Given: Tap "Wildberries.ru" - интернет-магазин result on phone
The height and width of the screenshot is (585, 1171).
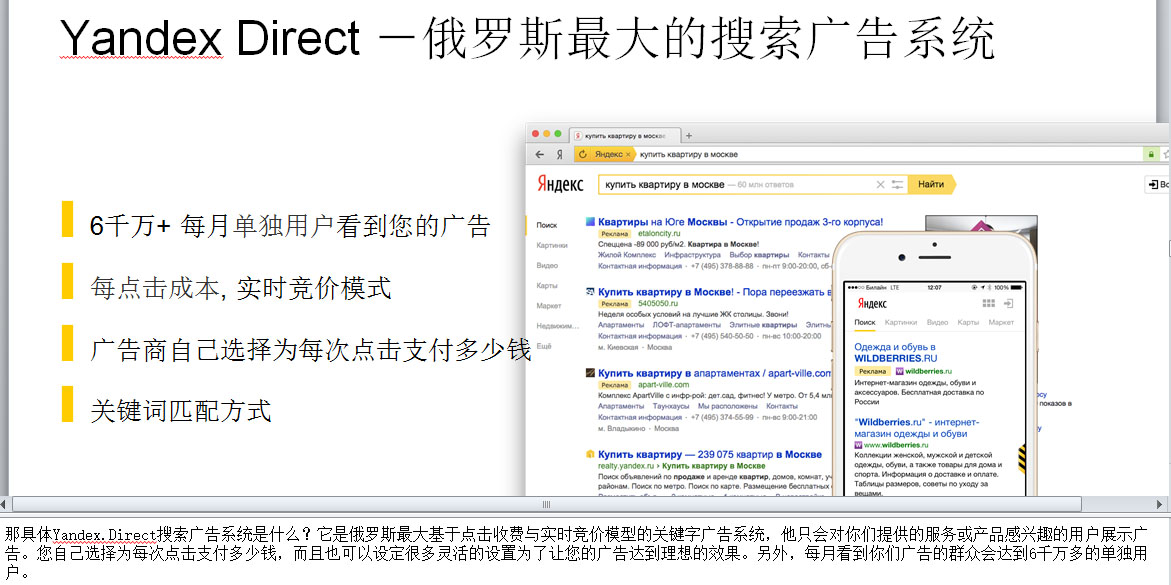Looking at the screenshot, I should [916, 427].
